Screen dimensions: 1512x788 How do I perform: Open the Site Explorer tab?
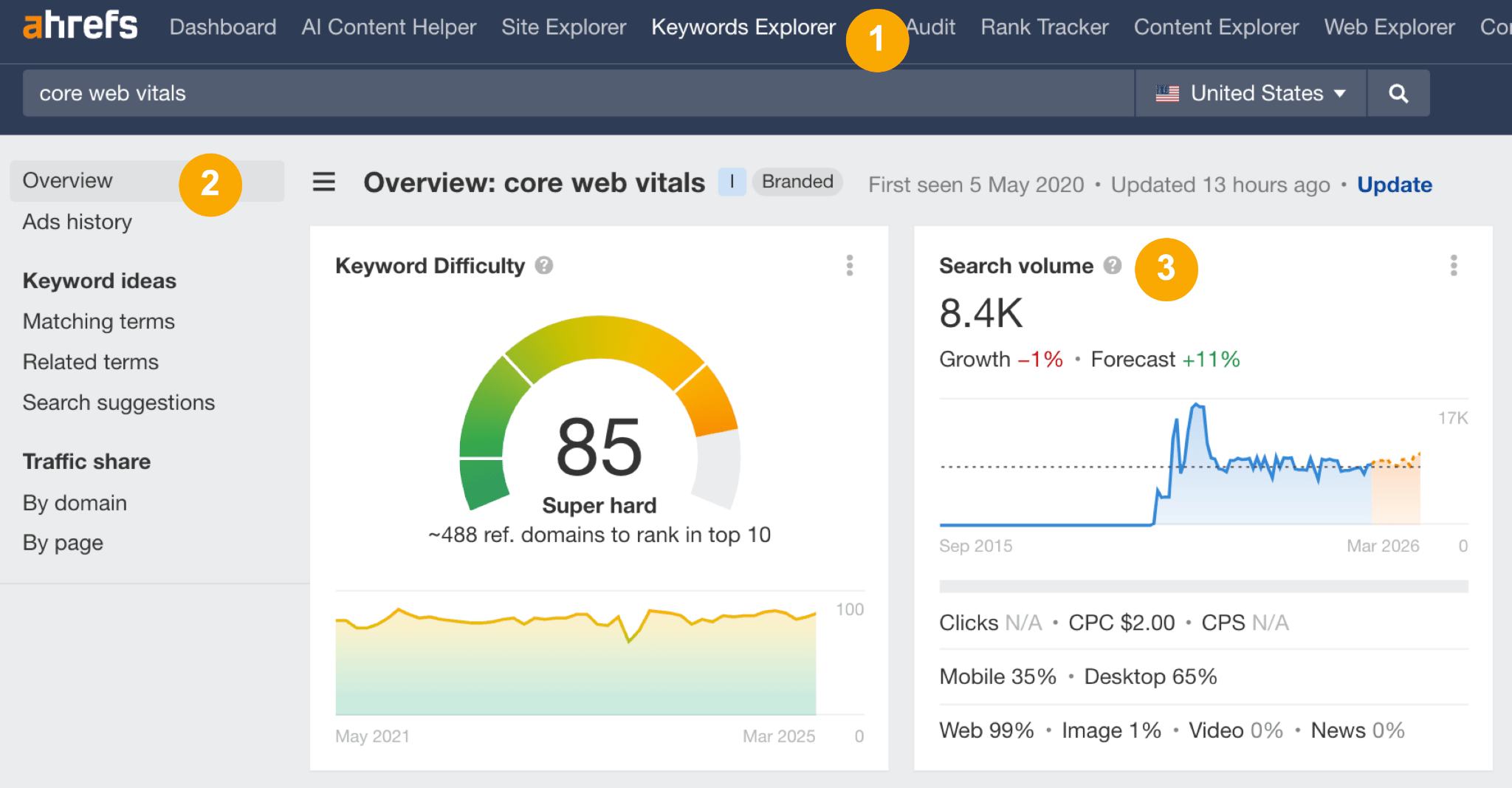click(563, 27)
